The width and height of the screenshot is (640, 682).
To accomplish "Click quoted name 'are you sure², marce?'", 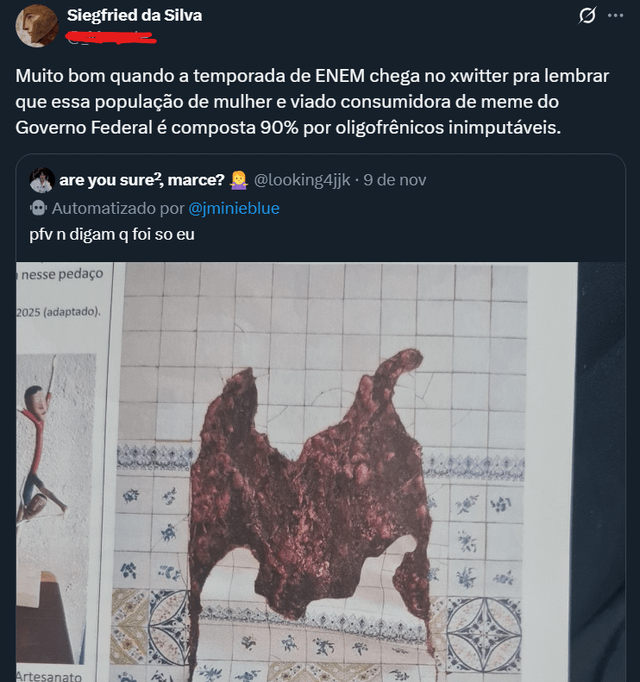I will point(142,180).
